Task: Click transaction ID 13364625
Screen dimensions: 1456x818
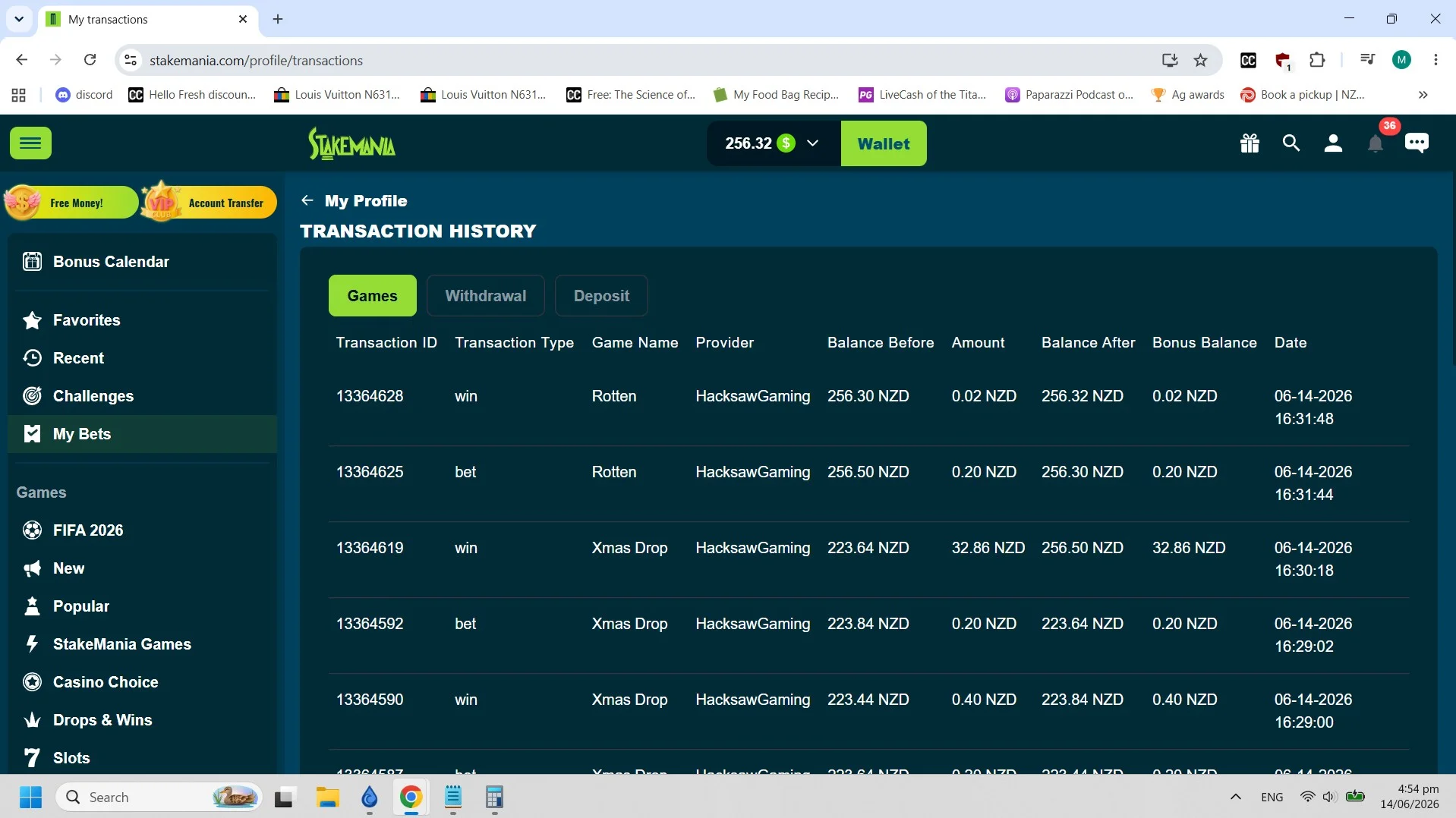Action: (x=370, y=472)
